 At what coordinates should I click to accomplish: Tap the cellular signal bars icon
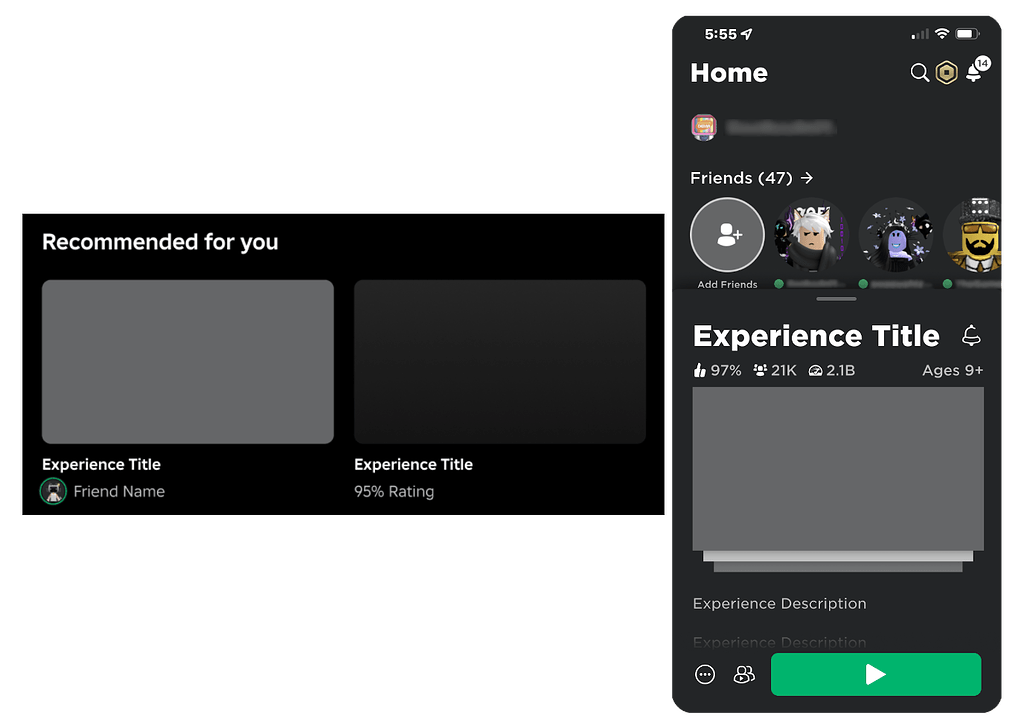[x=920, y=34]
